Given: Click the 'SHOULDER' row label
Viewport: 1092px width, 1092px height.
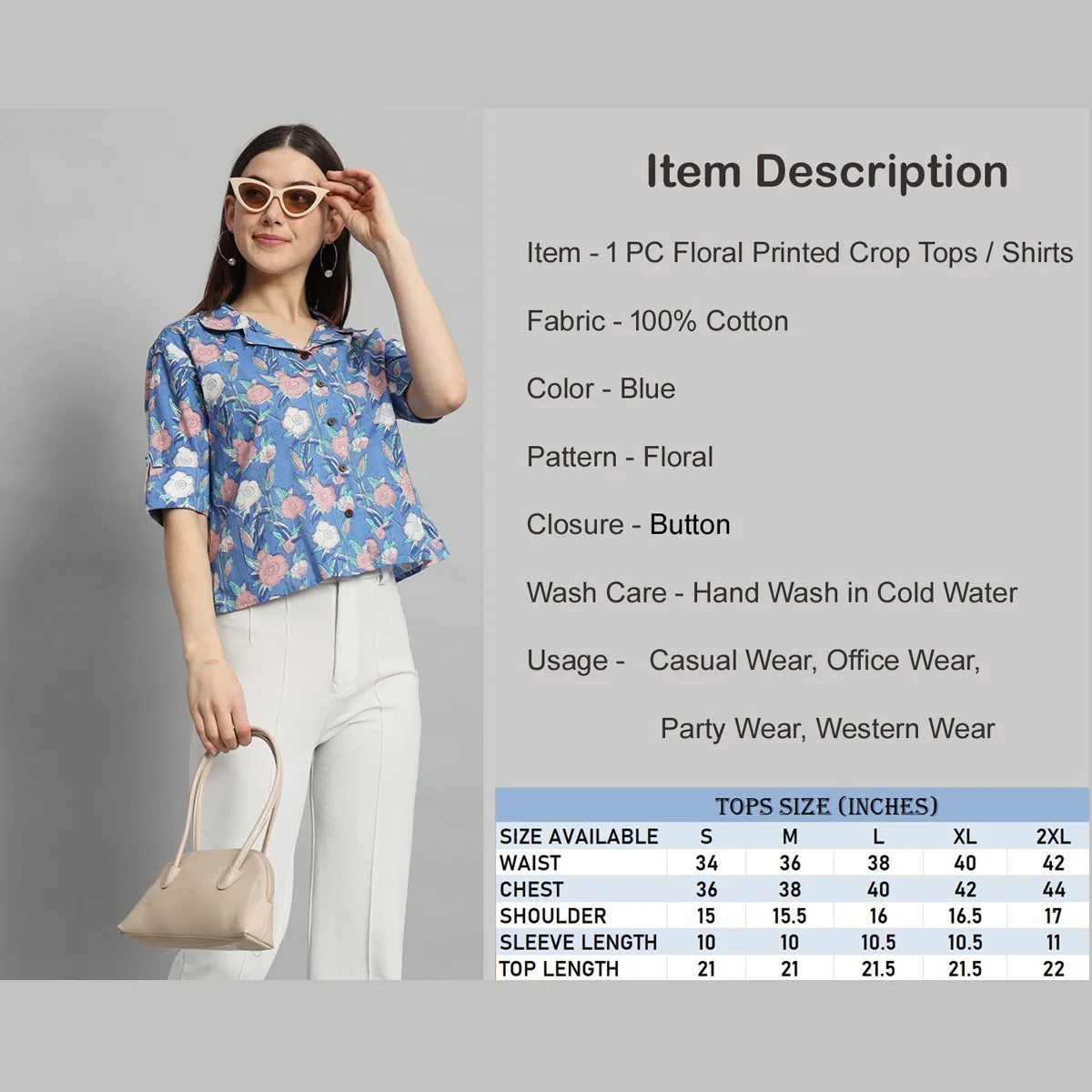Looking at the screenshot, I should [x=552, y=915].
